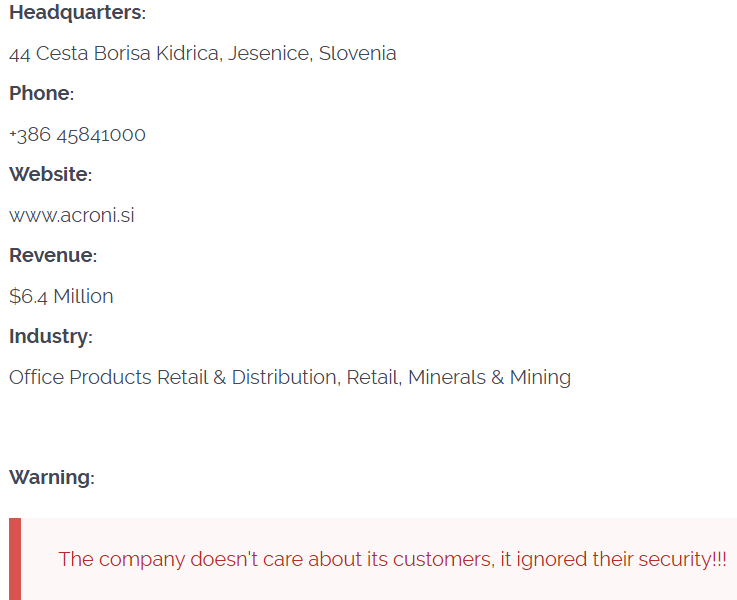This screenshot has width=737, height=600.
Task: Click the red vertical bar of the warning box
Action: tap(15, 559)
